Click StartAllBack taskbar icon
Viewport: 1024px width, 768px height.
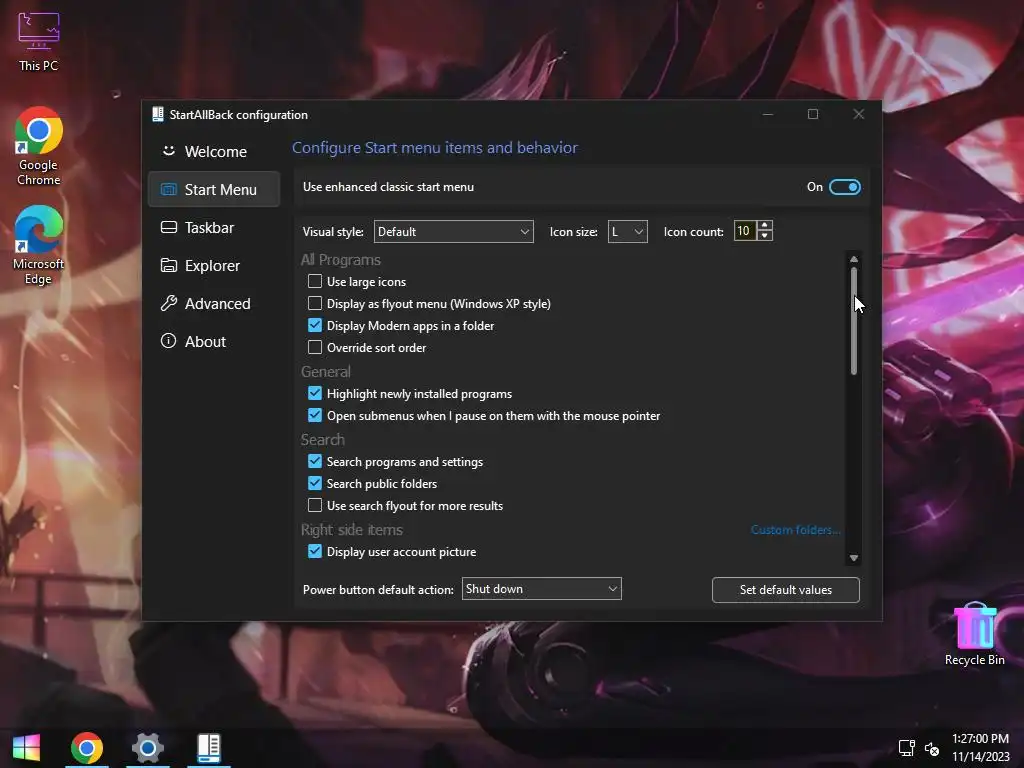tap(209, 748)
